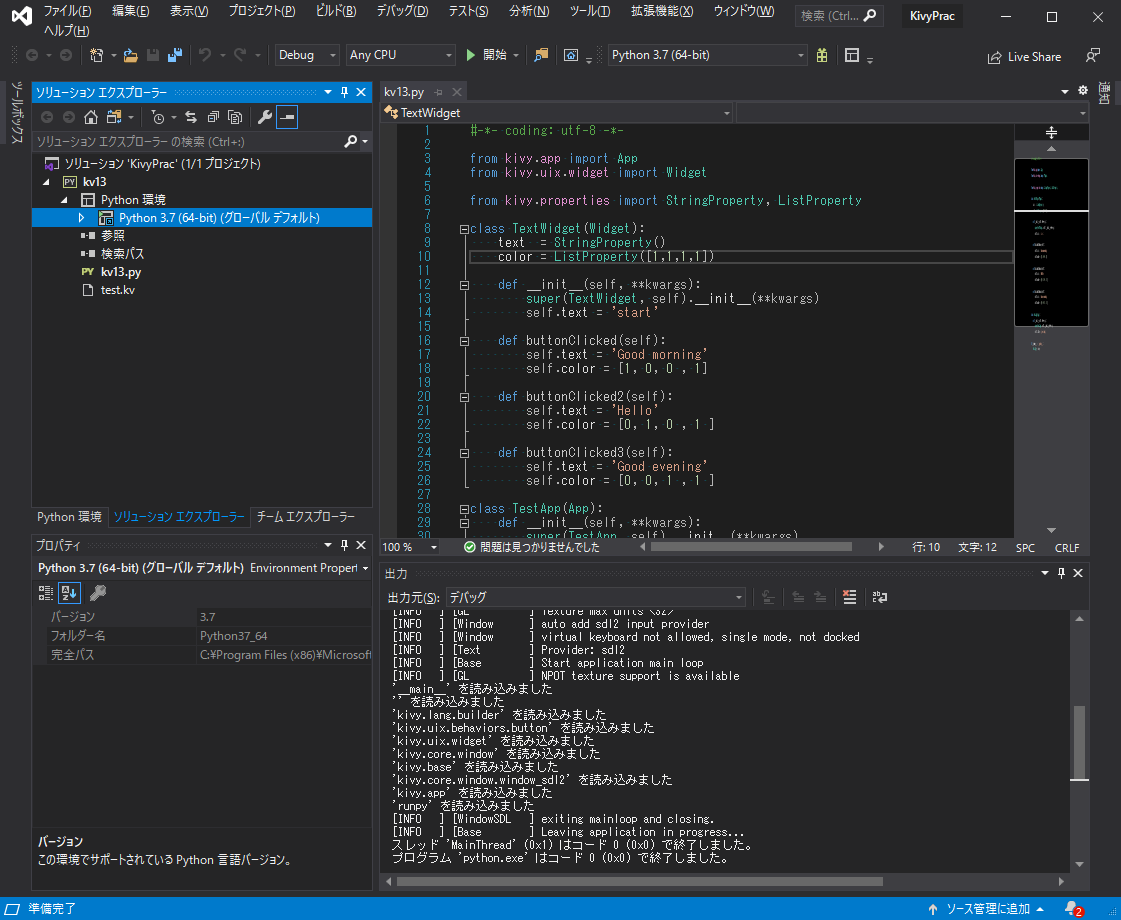Click the editor horizontal scrollbar thumb
Screen dimensions: 1121x920
pyautogui.click(x=751, y=547)
